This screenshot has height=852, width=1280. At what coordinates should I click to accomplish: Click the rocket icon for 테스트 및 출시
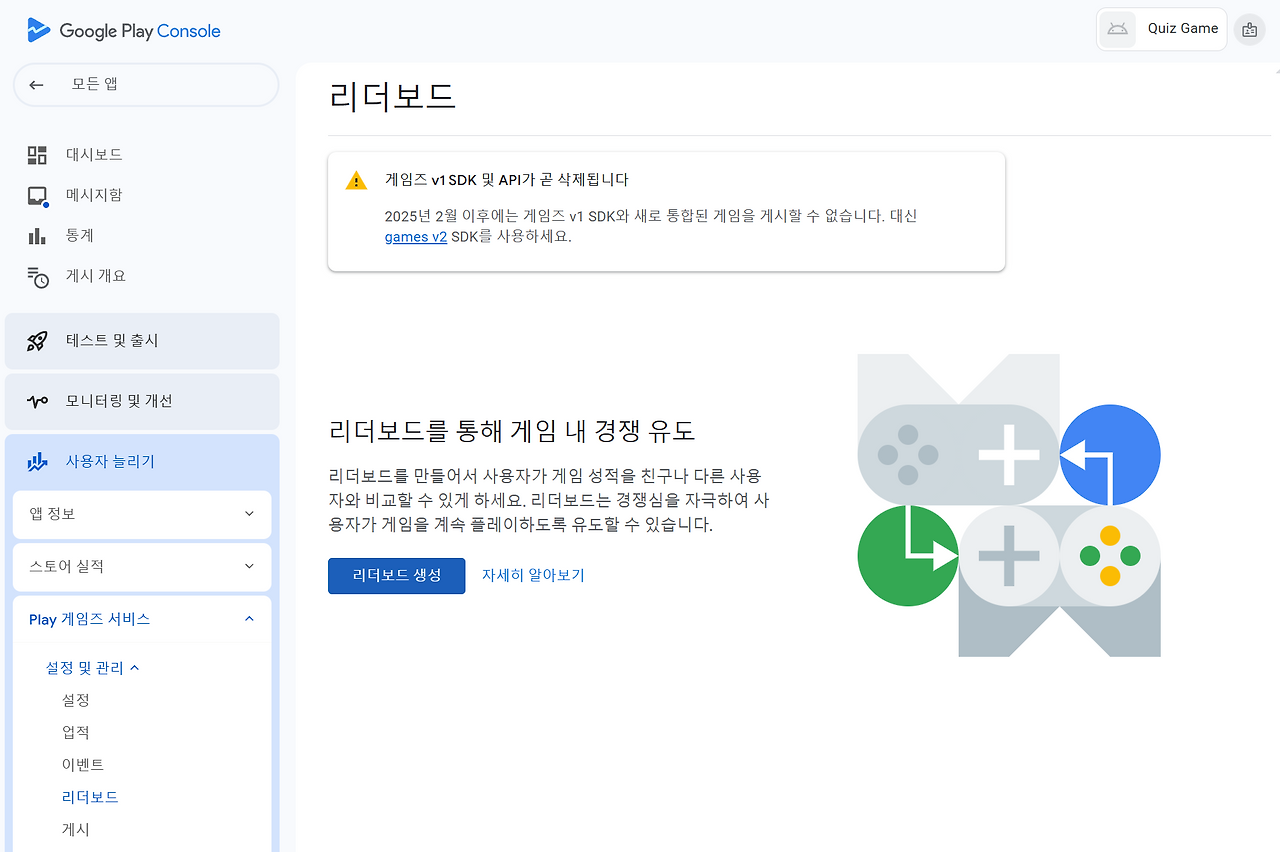(37, 341)
